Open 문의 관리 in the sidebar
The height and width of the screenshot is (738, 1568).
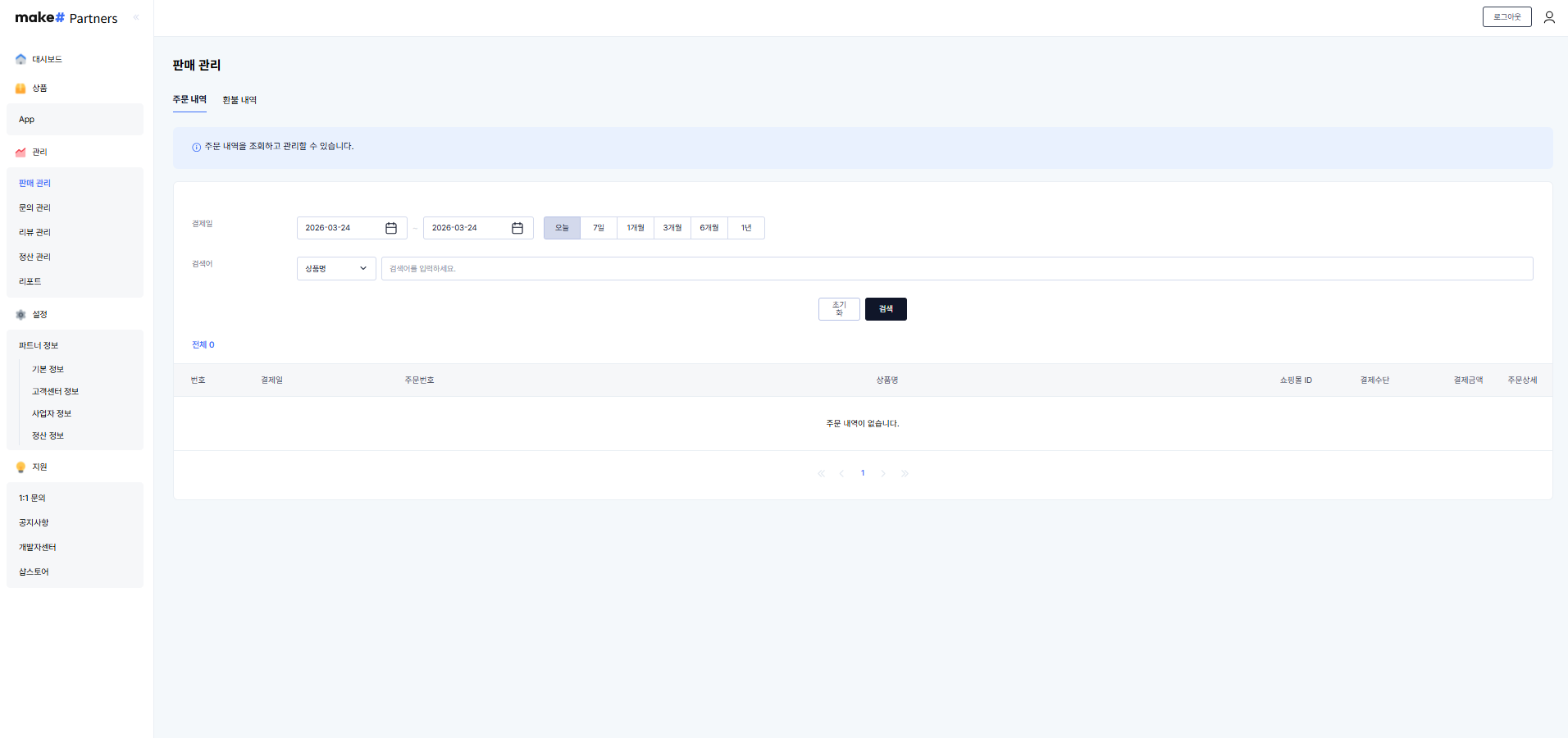pos(34,208)
